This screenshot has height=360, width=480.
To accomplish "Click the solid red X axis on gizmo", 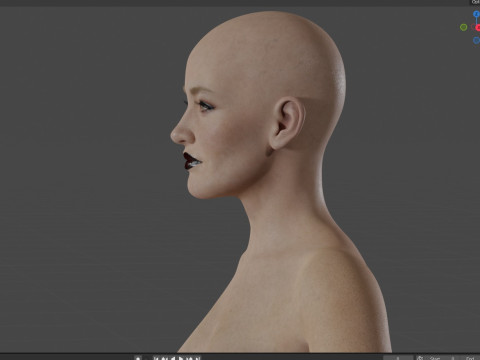I will 478,28.
